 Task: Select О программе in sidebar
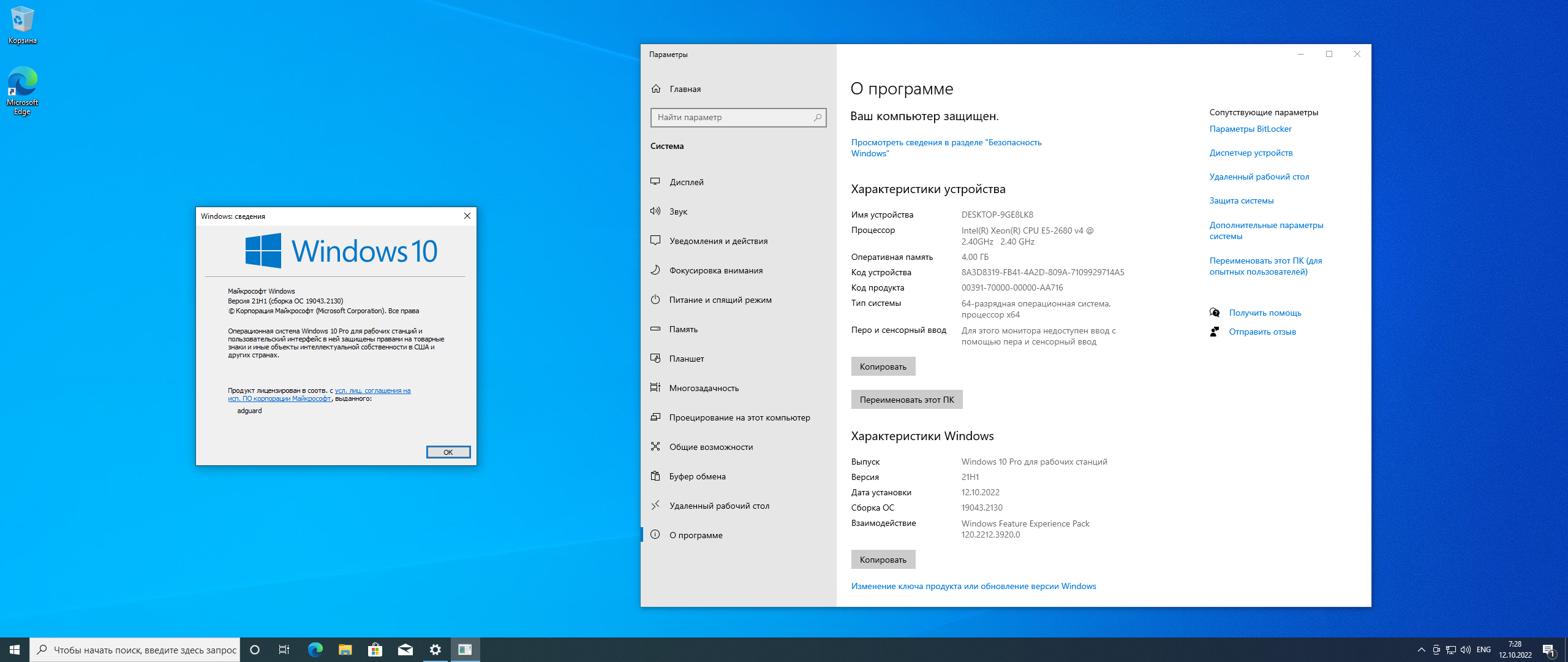[x=738, y=535]
